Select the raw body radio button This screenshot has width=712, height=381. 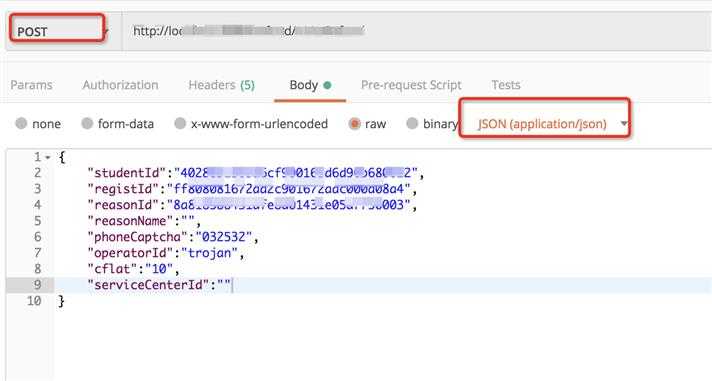355,124
